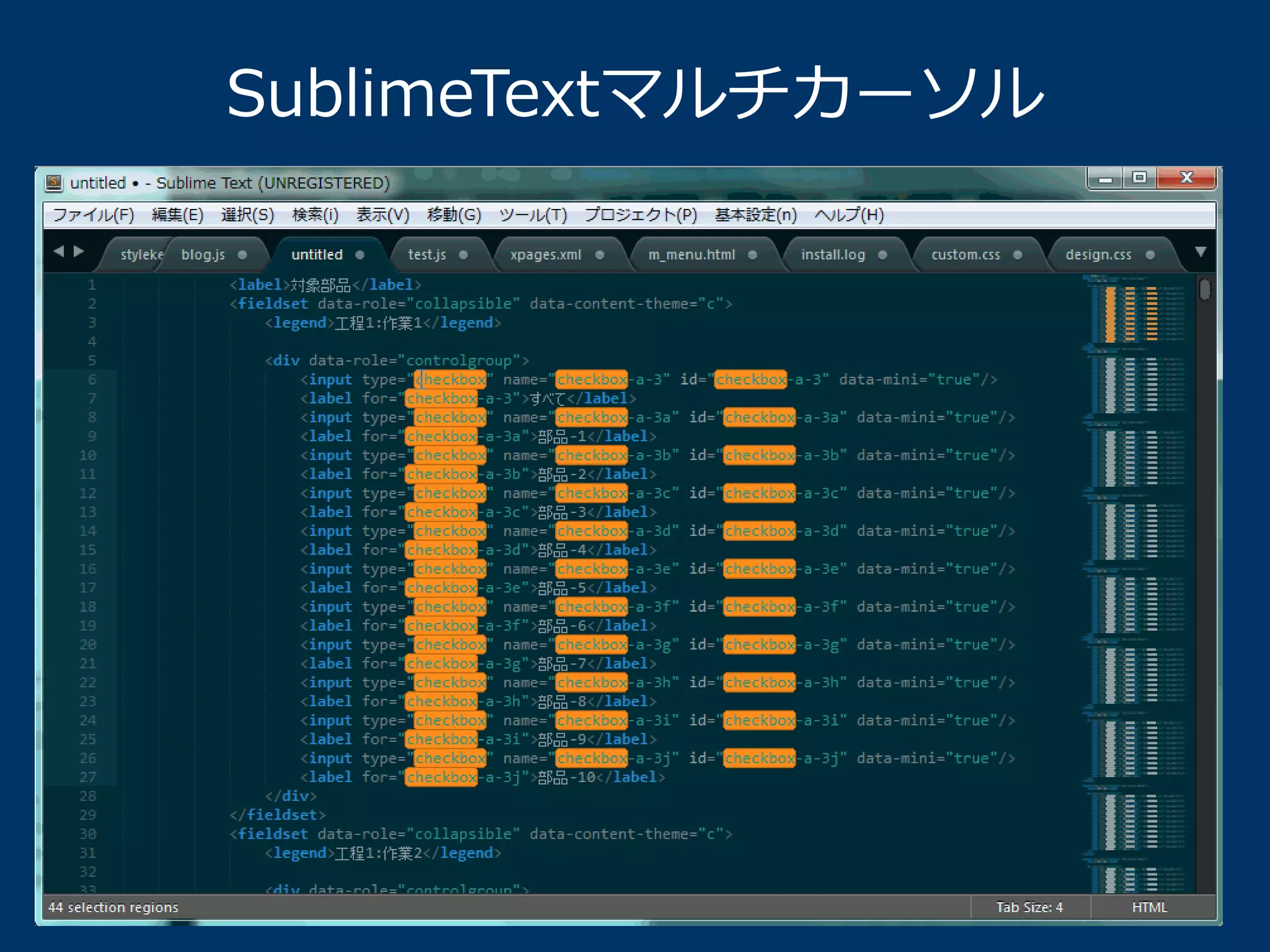Click line number 1 in the gutter

tap(92, 284)
